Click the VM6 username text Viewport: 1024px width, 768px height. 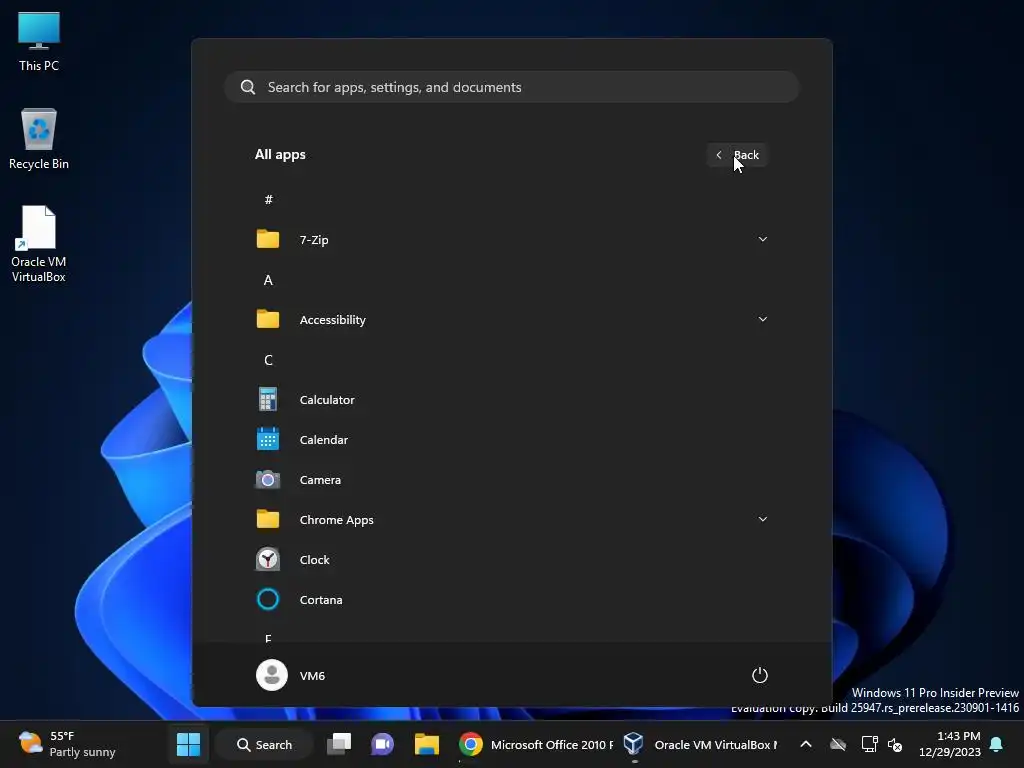(312, 675)
